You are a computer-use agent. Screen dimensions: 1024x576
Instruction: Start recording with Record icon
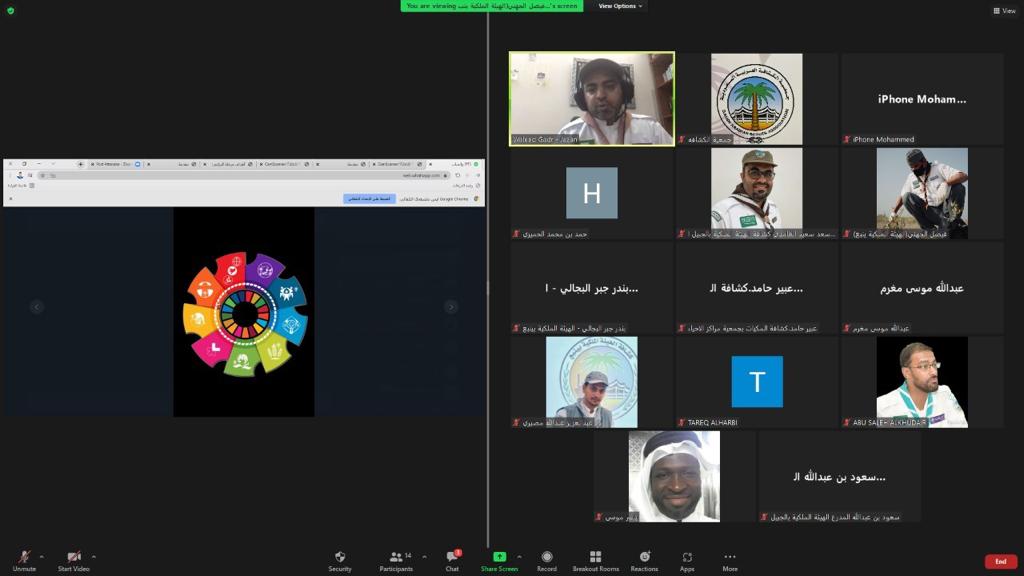coord(546,557)
